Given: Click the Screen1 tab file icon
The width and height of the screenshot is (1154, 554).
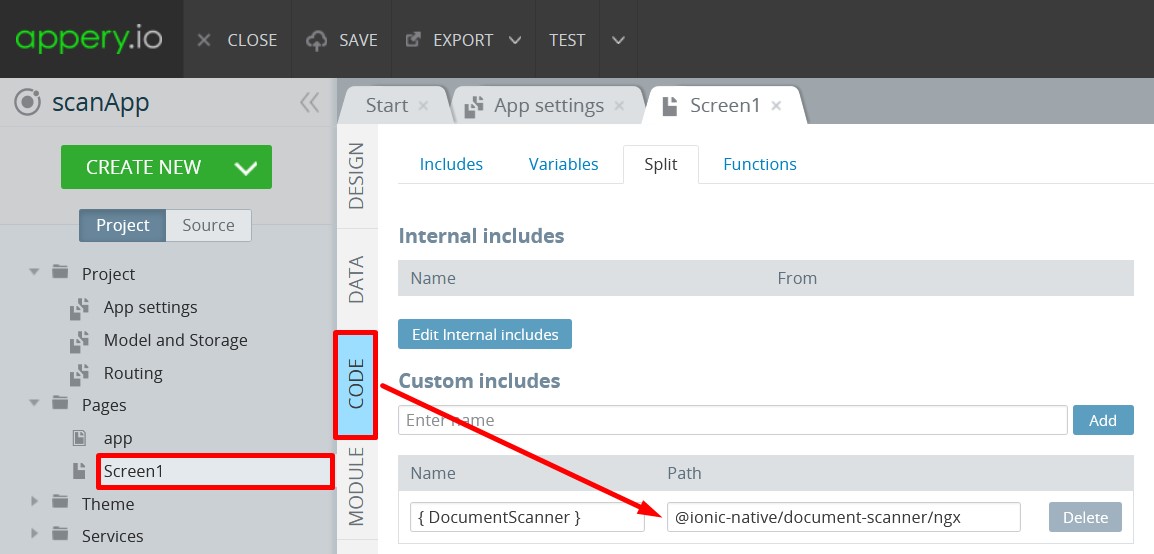Looking at the screenshot, I should tap(670, 106).
